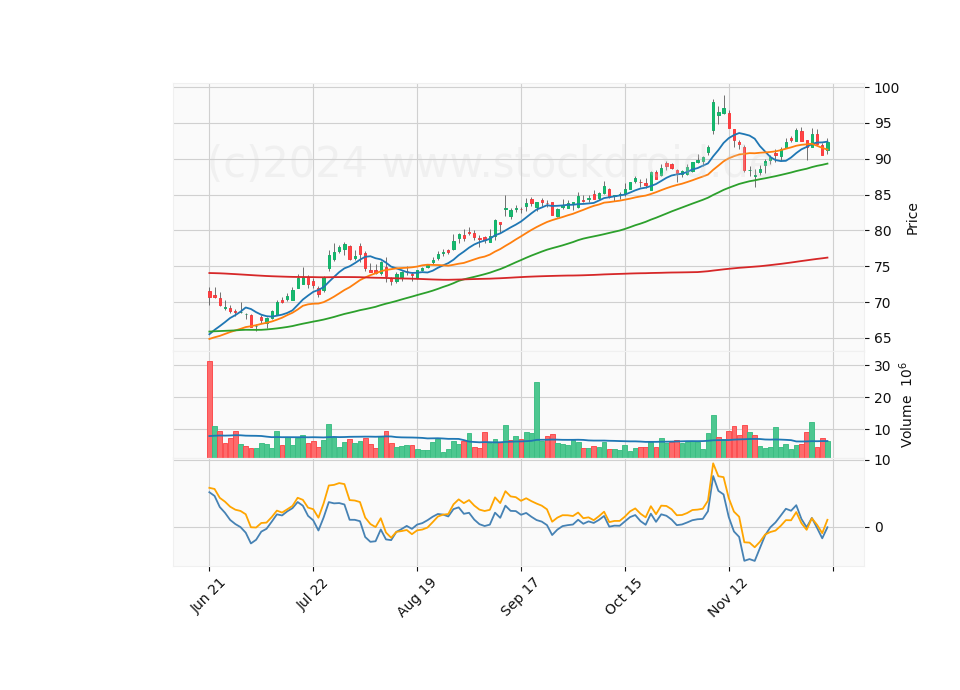
Task: Click the 0 oscillator axis label
Action: pos(879,527)
